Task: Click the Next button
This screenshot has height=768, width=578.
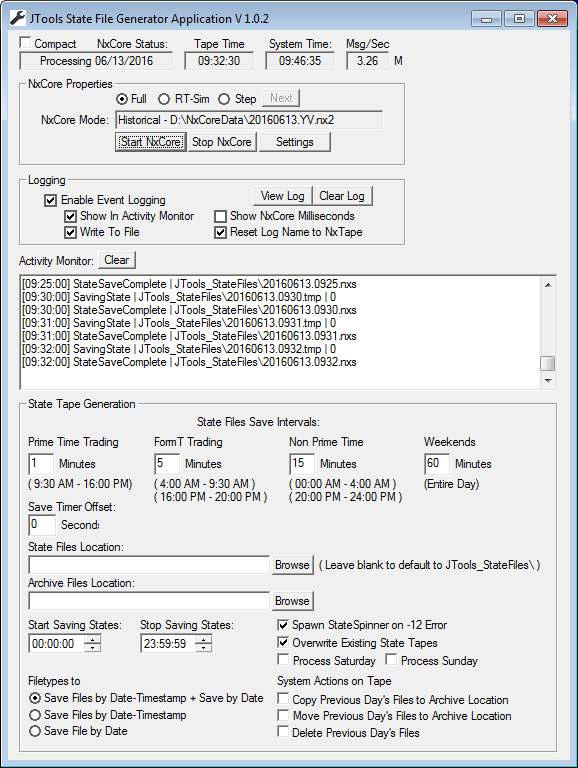Action: (281, 98)
